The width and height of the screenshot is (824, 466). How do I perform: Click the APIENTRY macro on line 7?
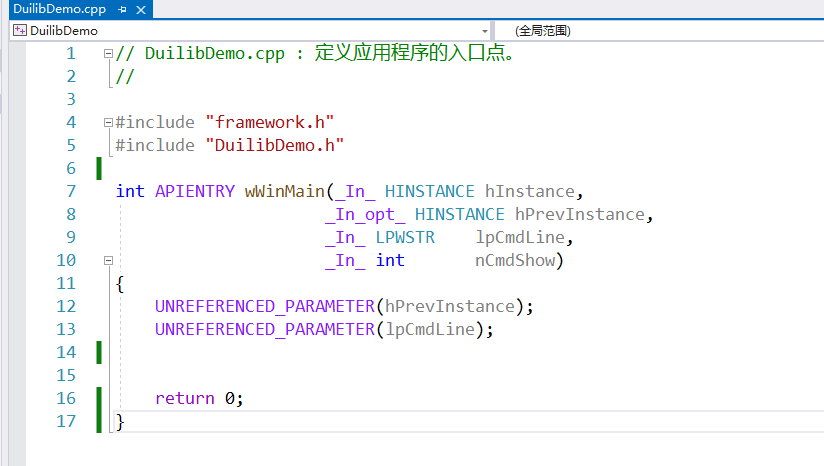[x=195, y=191]
